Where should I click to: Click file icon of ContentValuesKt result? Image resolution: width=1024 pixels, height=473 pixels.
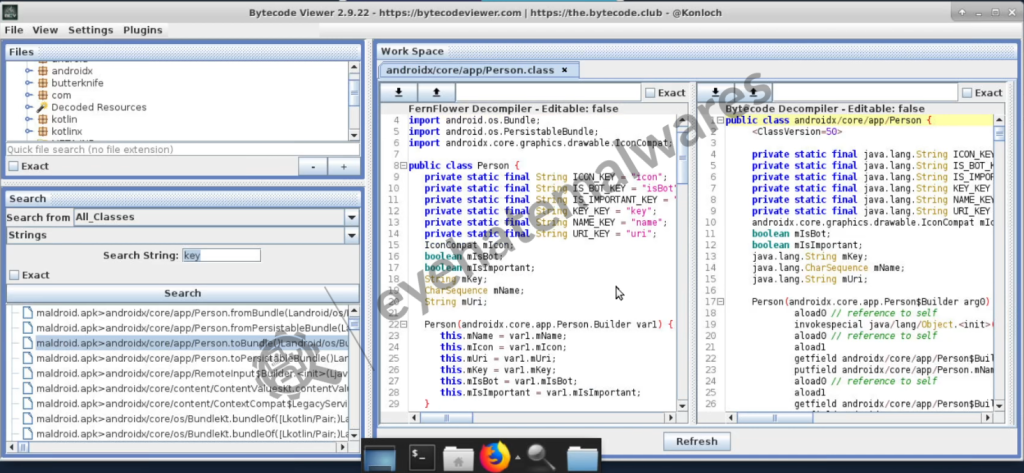click(x=27, y=388)
